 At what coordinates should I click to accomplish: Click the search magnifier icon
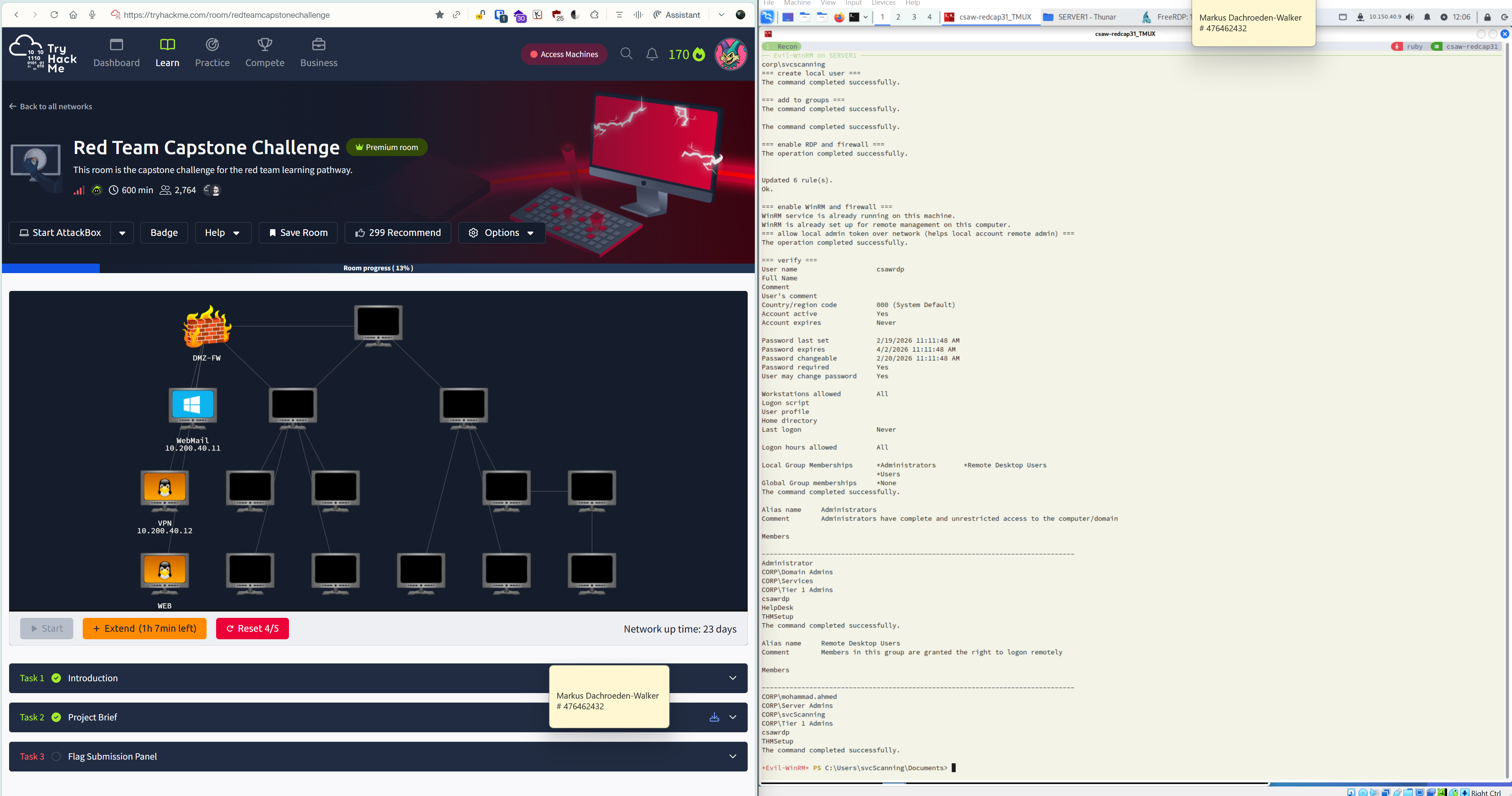(626, 54)
